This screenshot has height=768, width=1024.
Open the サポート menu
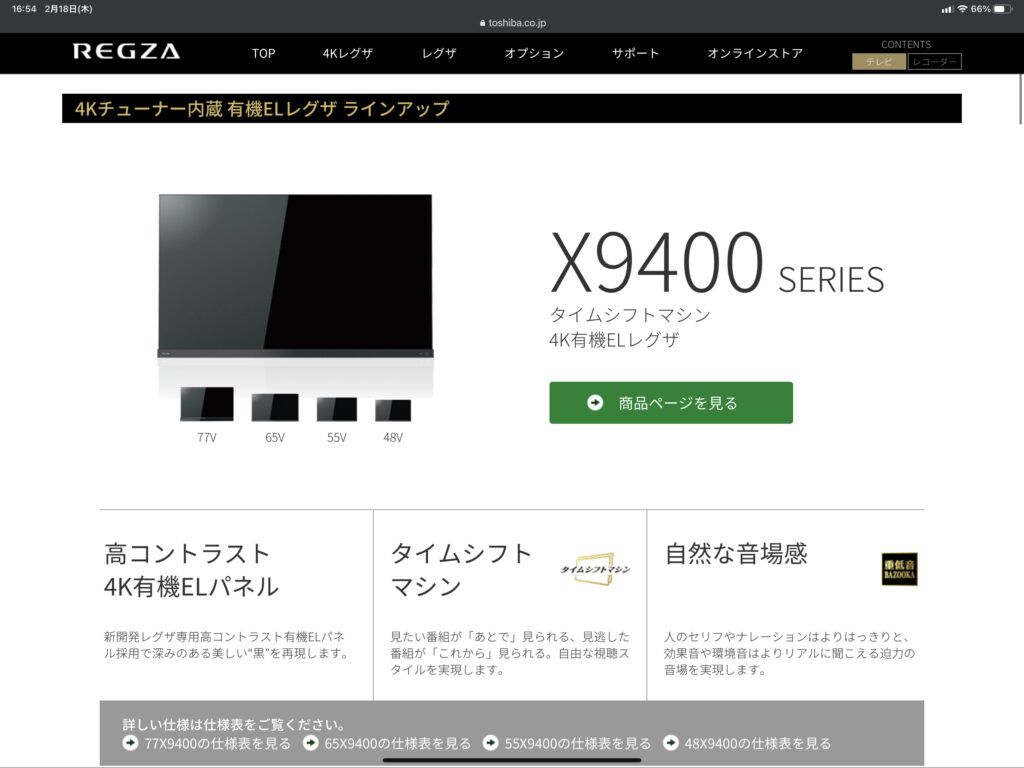[635, 54]
